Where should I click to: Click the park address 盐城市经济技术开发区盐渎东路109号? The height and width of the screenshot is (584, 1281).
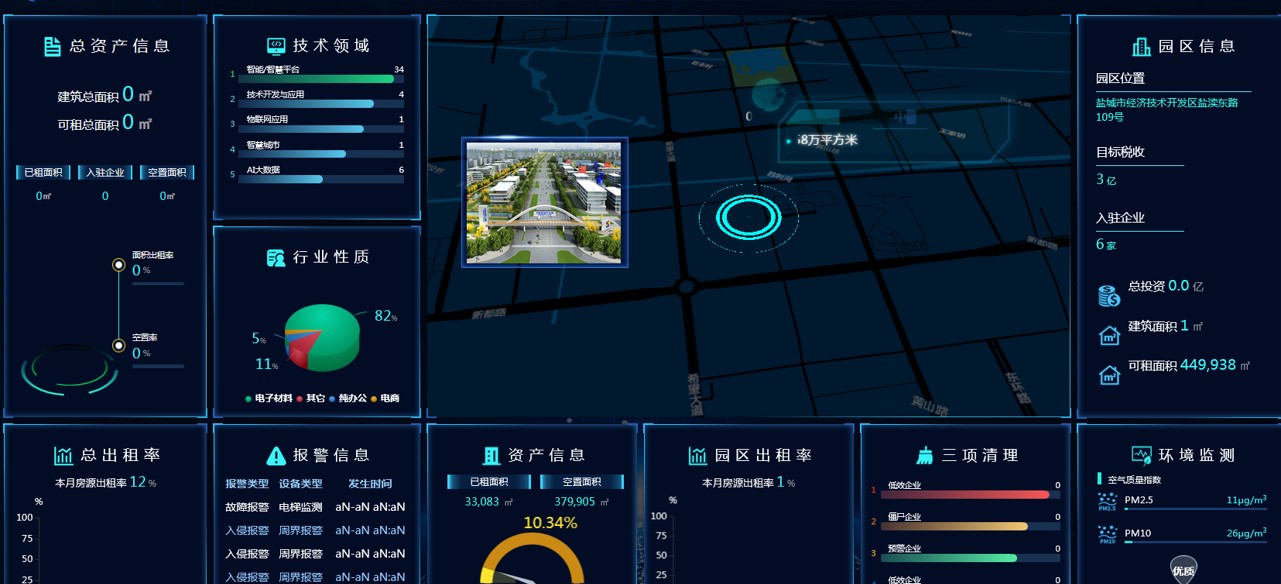1166,109
